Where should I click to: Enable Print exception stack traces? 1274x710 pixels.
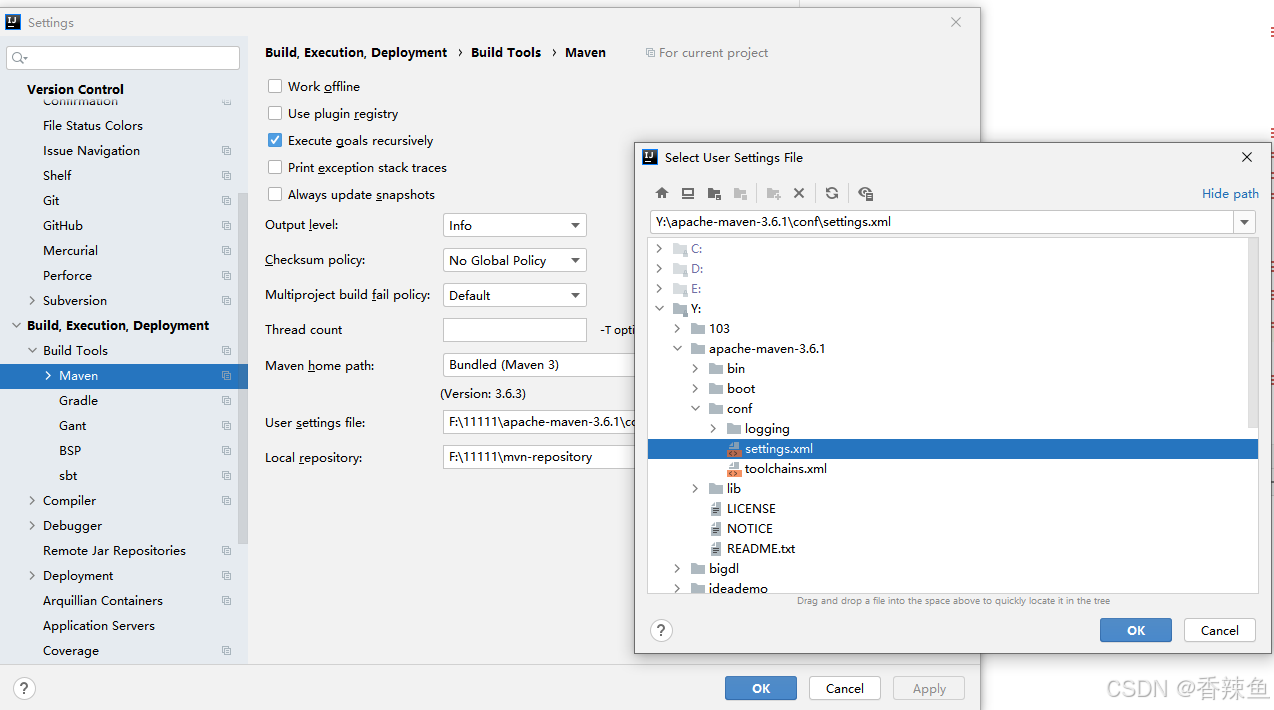click(275, 168)
